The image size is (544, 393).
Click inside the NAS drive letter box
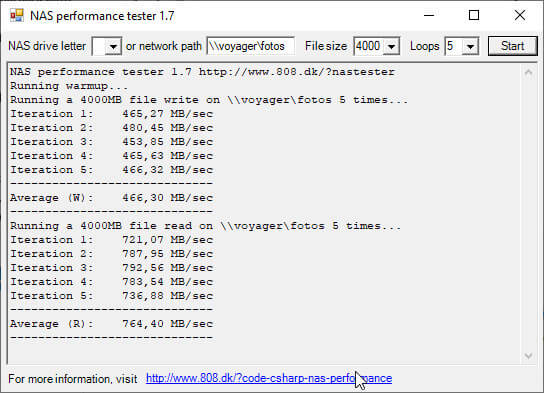pyautogui.click(x=100, y=46)
